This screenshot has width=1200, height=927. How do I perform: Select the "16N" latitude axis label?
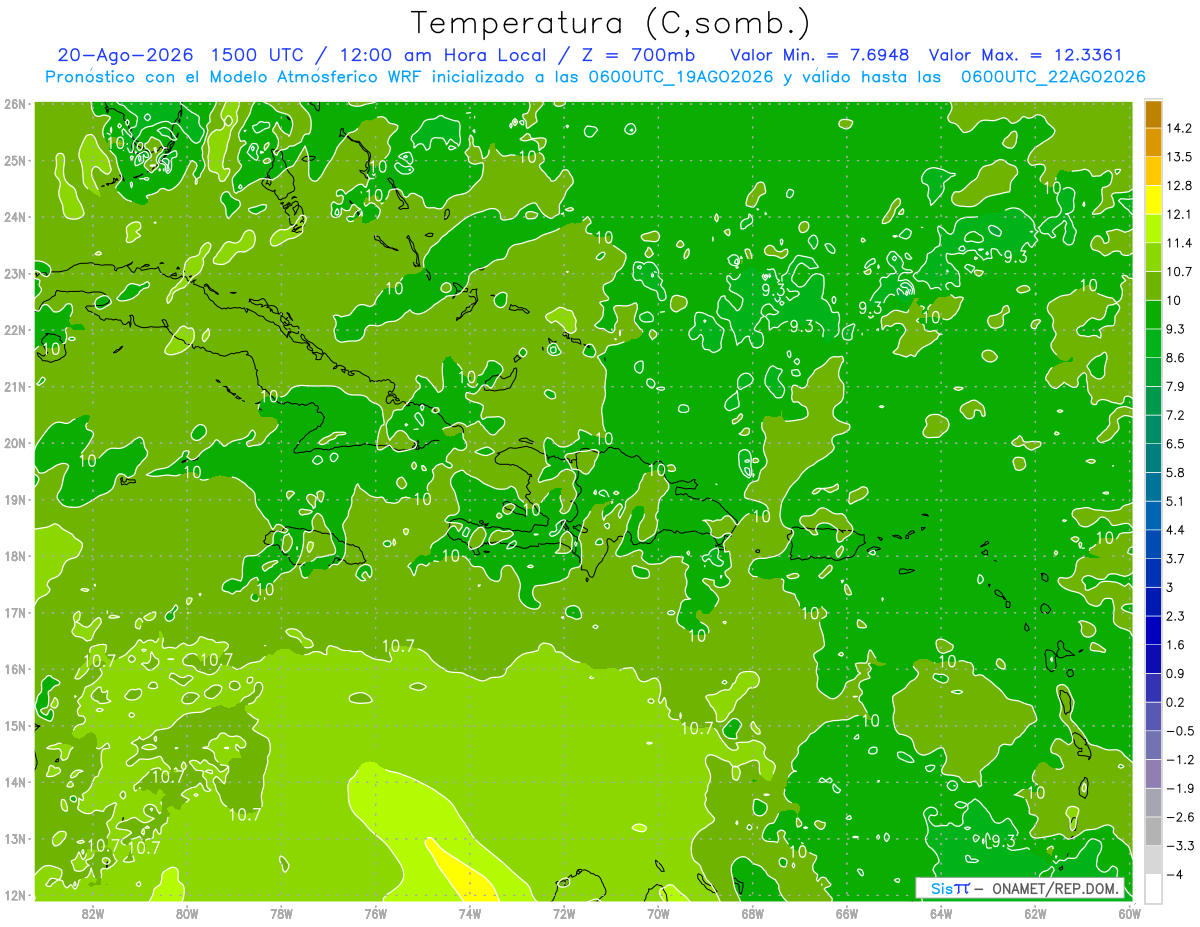tap(15, 669)
